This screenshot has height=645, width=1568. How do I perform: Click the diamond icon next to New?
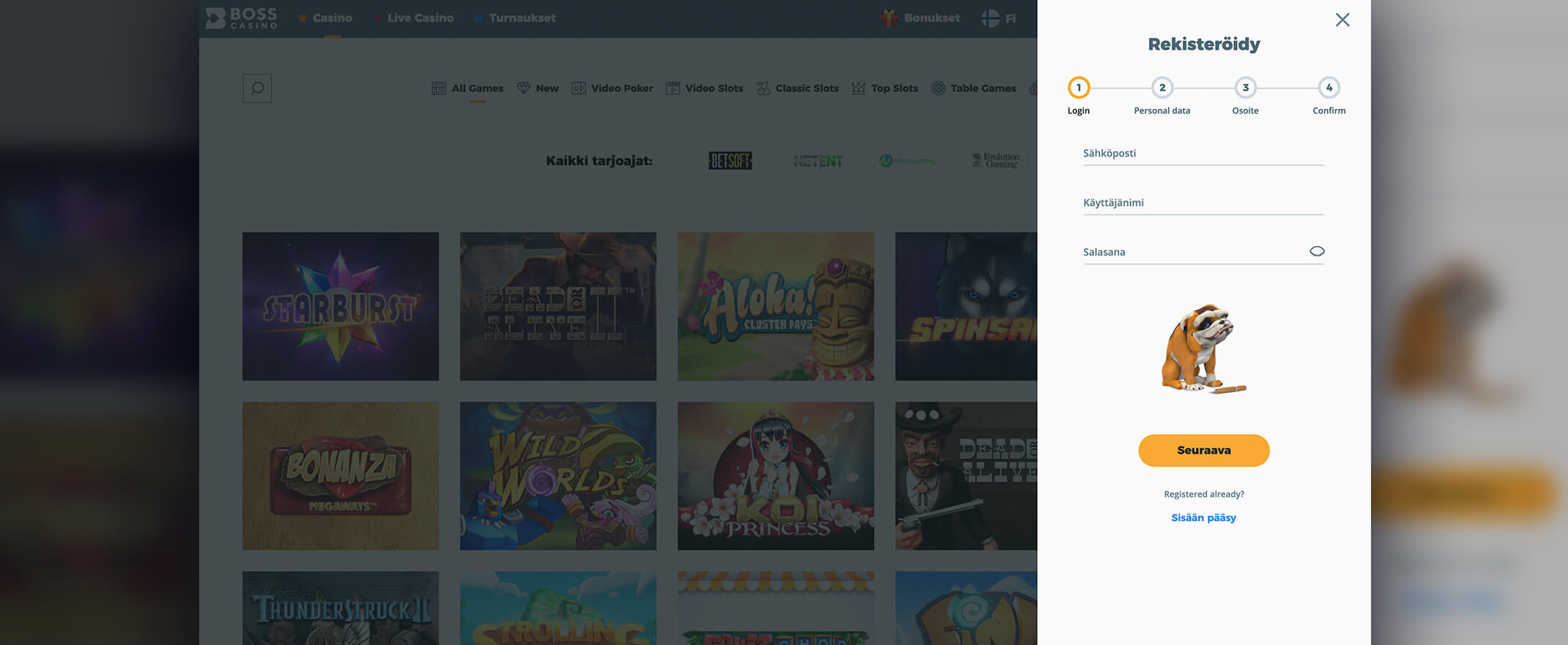[524, 88]
